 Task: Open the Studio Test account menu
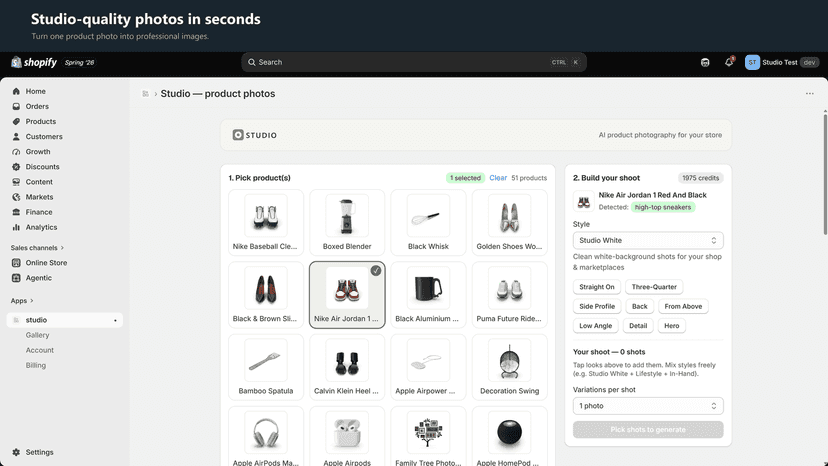(782, 62)
